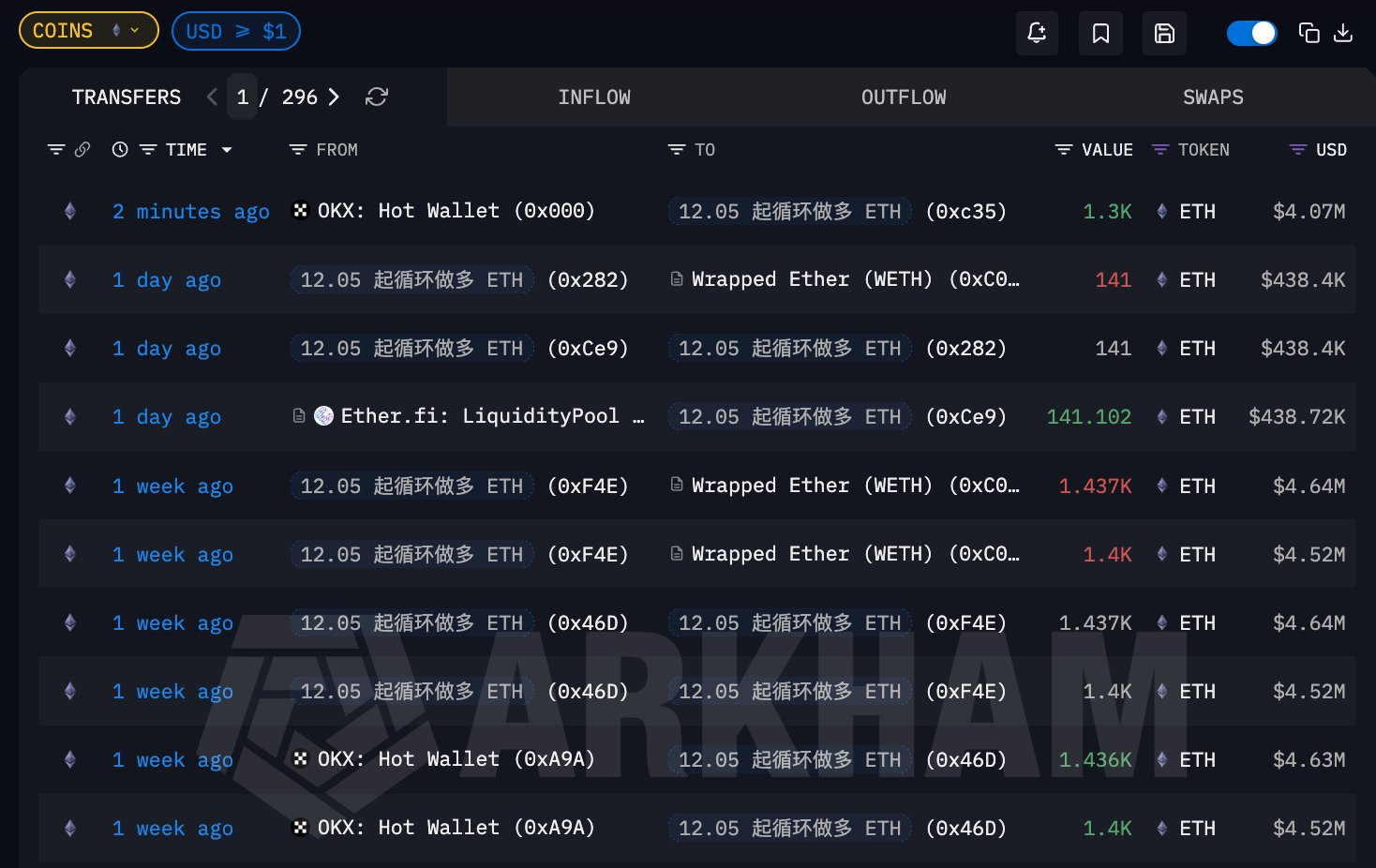The width and height of the screenshot is (1376, 868).
Task: Open Ether.fi: LiquidityPool sender link
Action: click(479, 416)
